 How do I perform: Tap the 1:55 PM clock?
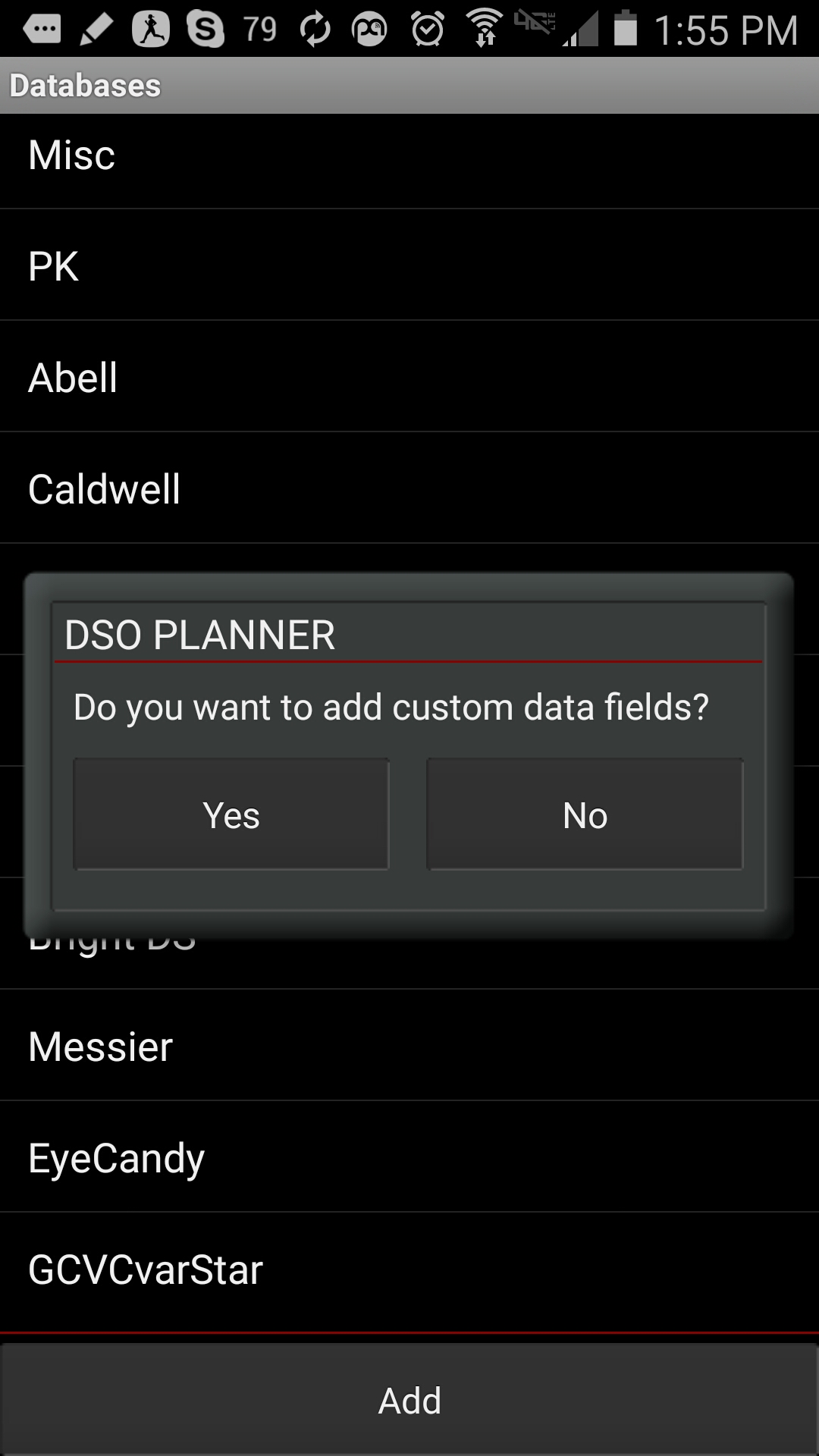726,30
